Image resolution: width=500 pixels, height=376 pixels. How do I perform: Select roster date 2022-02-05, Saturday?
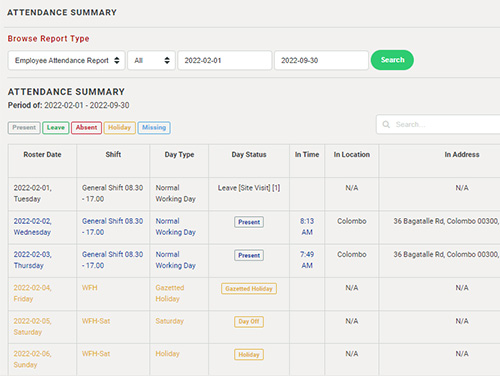(x=33, y=326)
